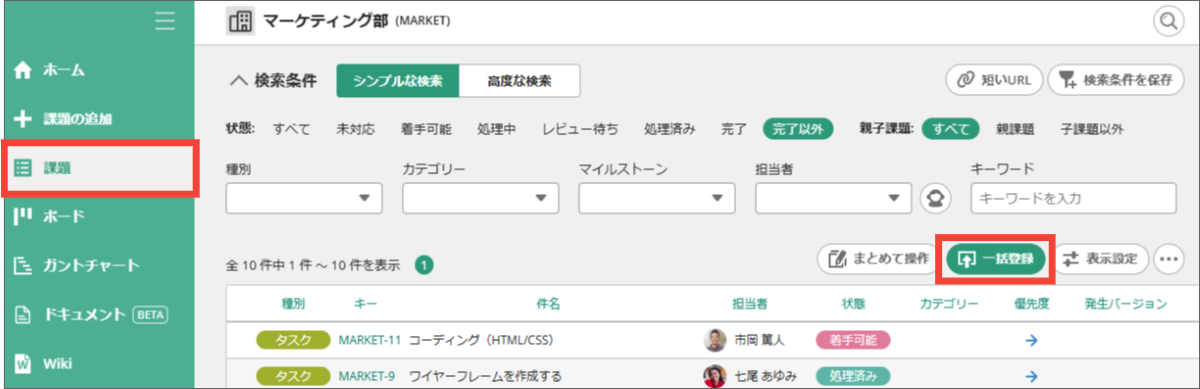Select 親子課題 すべて filter
1200x389 pixels.
950,129
